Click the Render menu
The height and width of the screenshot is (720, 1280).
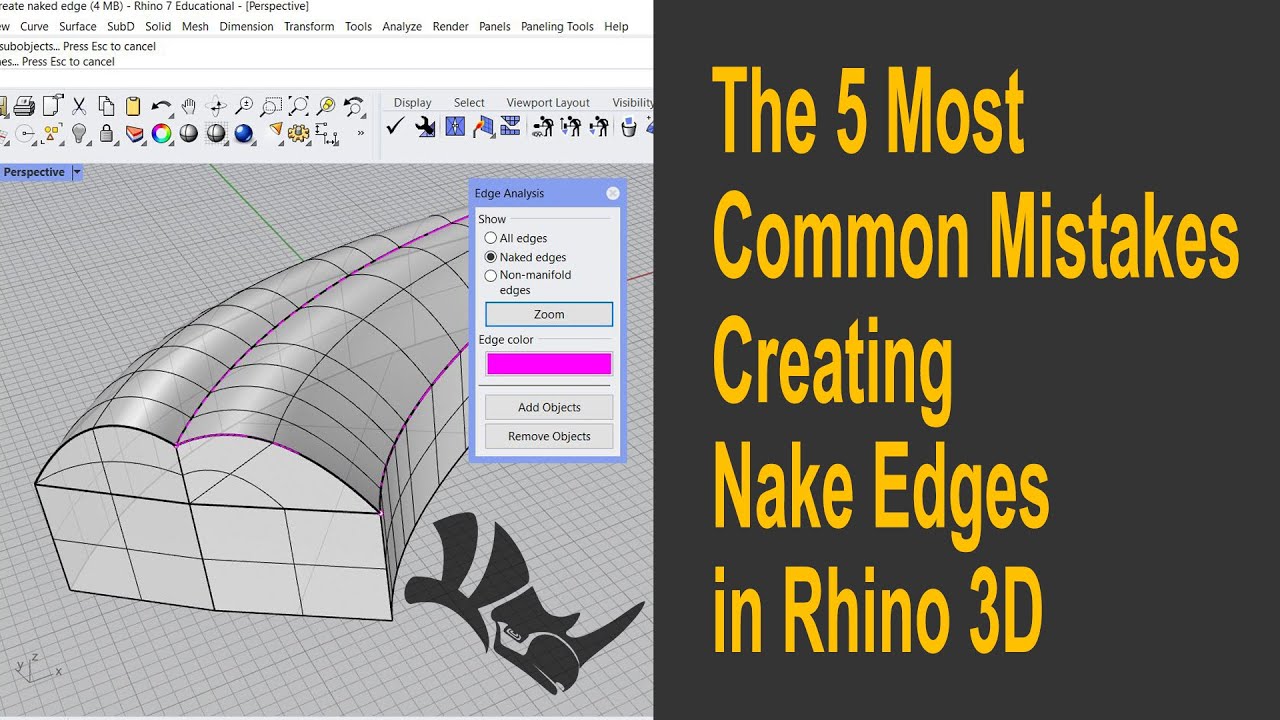[450, 26]
